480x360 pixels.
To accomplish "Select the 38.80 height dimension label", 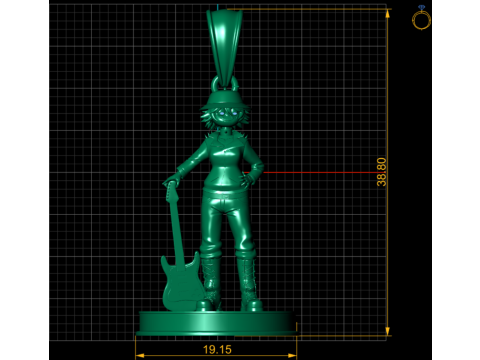I will point(381,172).
